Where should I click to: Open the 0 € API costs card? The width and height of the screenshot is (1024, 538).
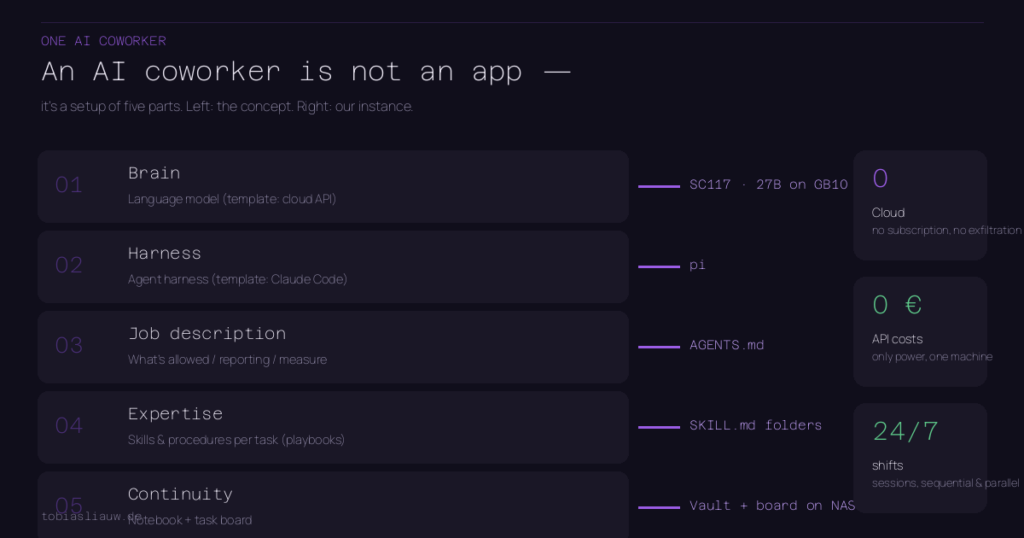pyautogui.click(x=920, y=332)
